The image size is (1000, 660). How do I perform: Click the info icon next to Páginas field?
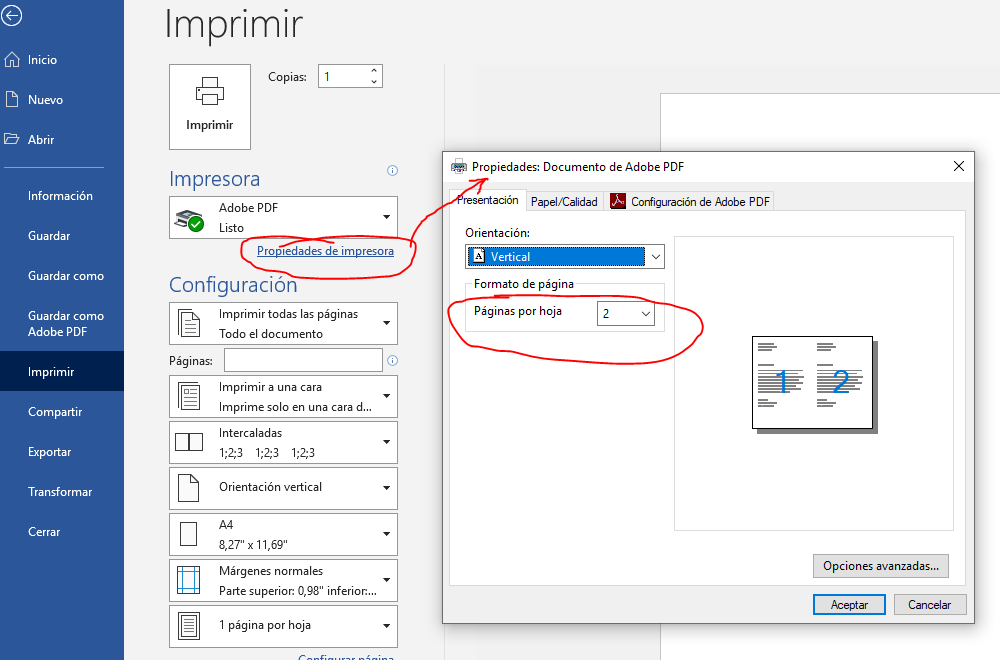point(392,360)
